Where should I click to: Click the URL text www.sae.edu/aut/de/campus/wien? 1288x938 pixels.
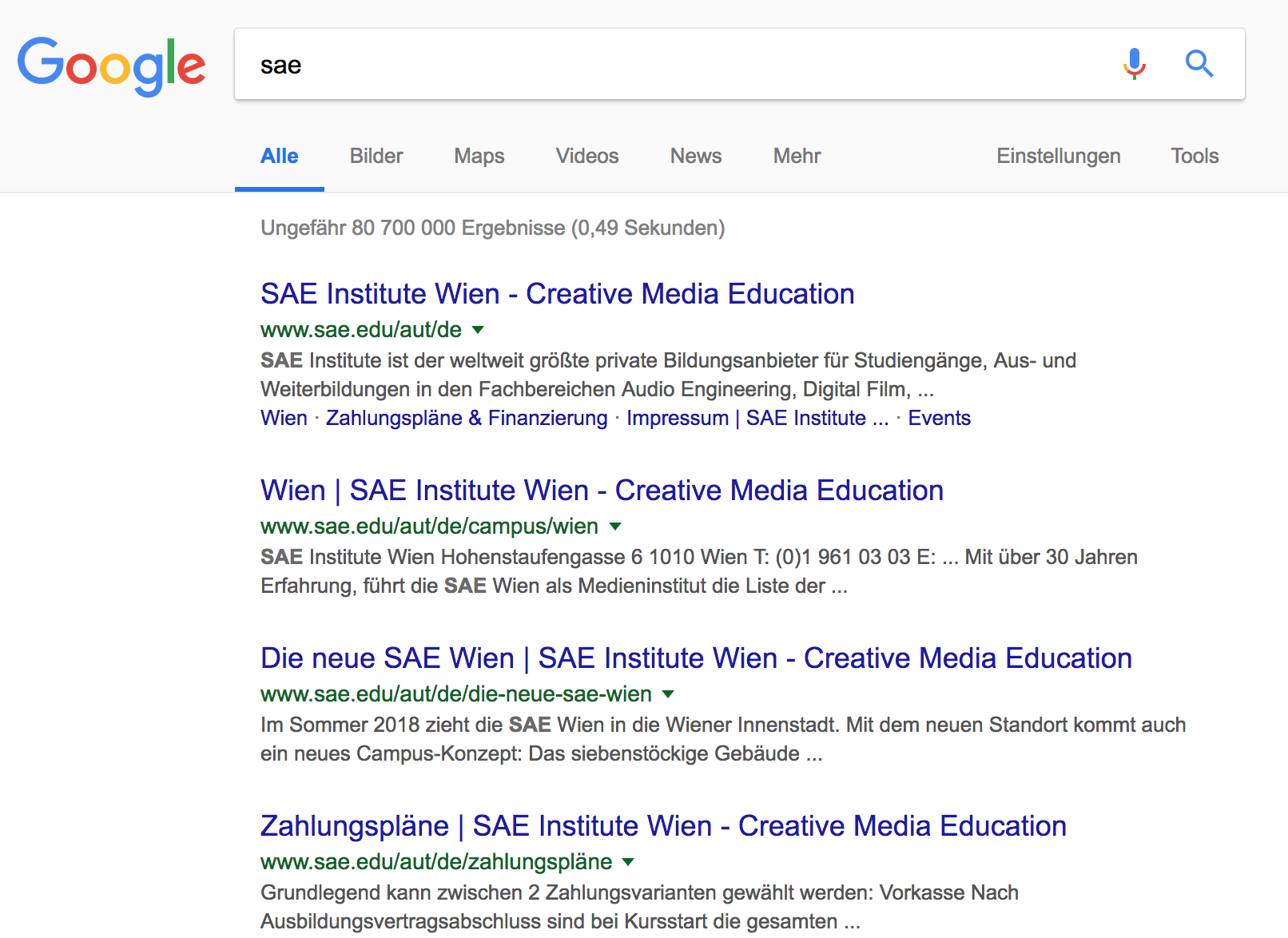[x=429, y=526]
